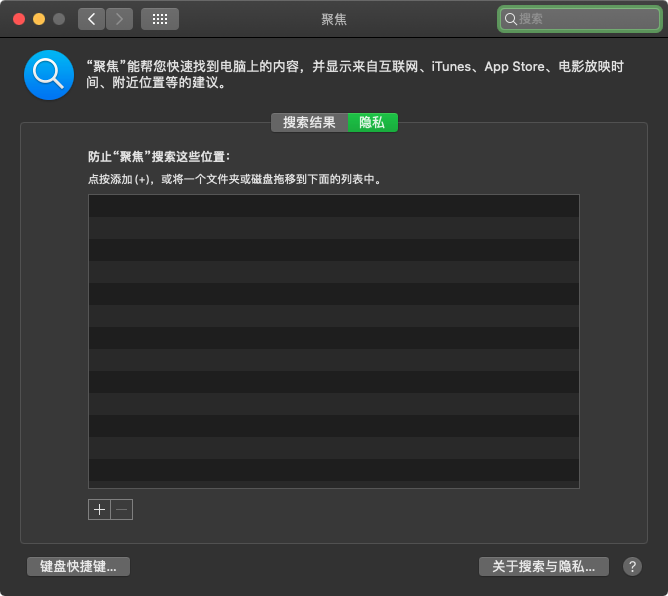
Task: Close the 聚焦 preferences window
Action: [19, 19]
